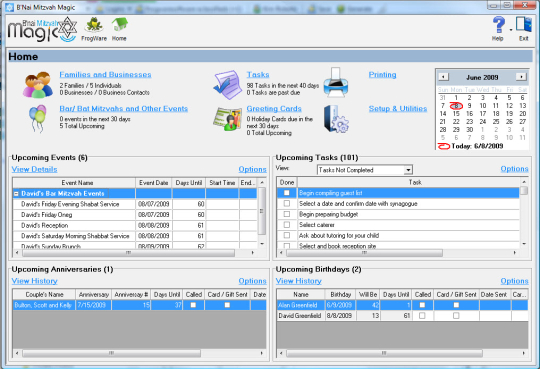Go to previous month in calendar
This screenshot has width=540, height=369.
click(443, 77)
